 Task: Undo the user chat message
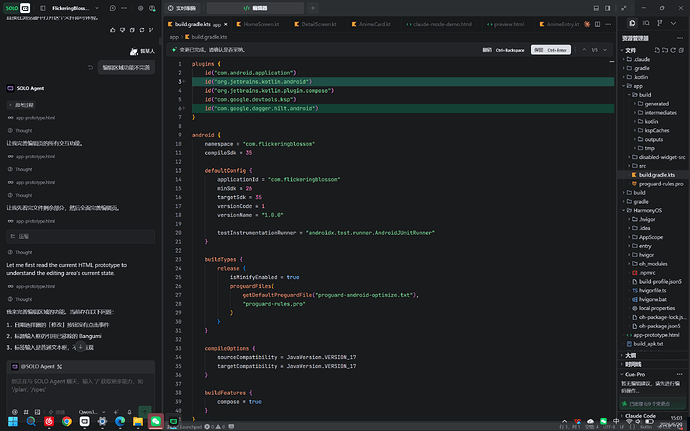point(90,67)
